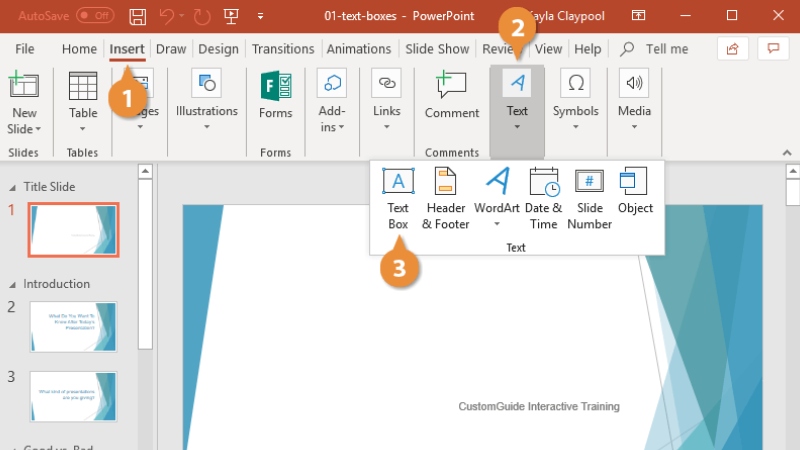Switch to the Home tab
Viewport: 800px width, 450px height.
[x=79, y=49]
